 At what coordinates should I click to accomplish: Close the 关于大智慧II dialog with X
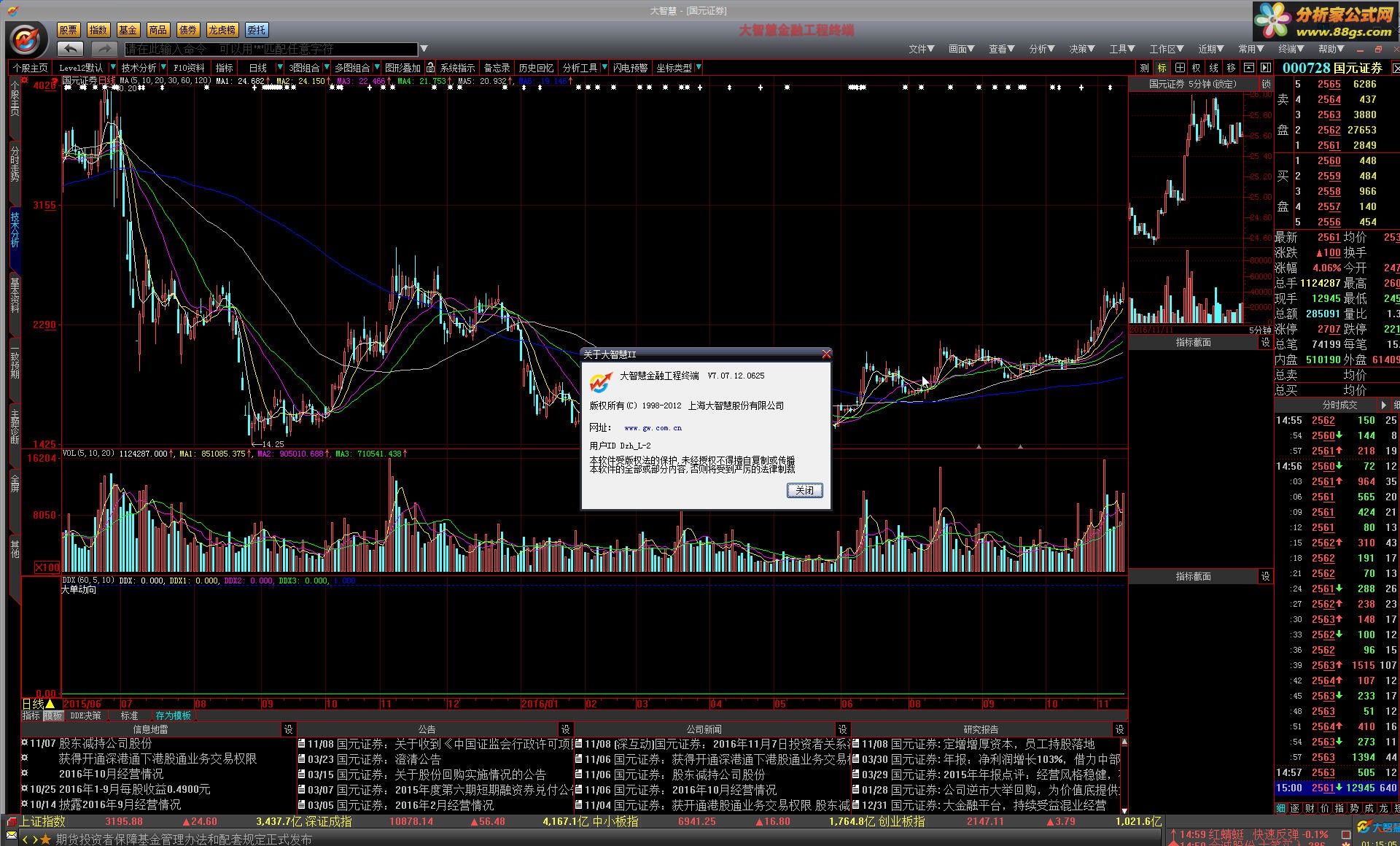click(x=825, y=354)
